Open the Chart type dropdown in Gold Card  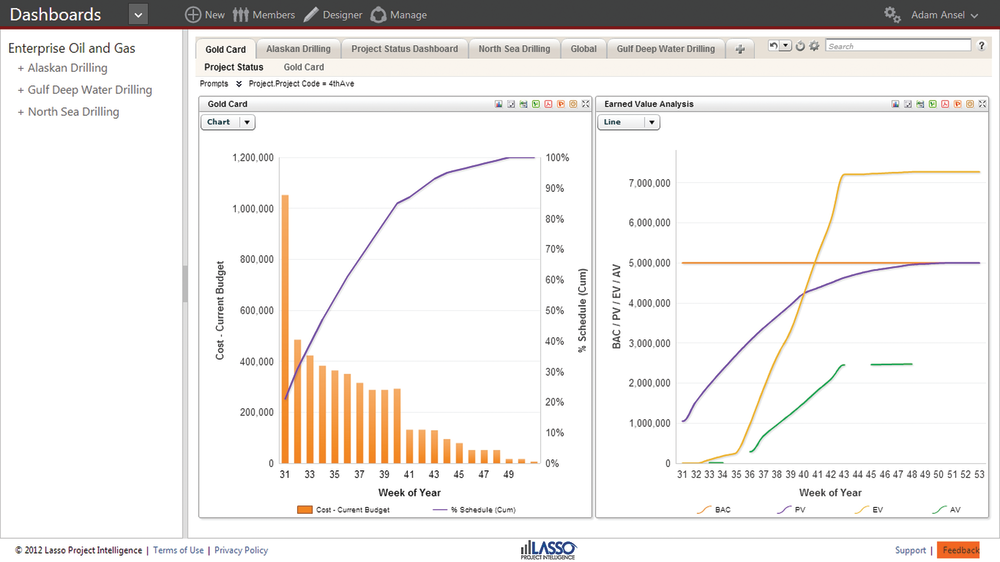point(228,122)
